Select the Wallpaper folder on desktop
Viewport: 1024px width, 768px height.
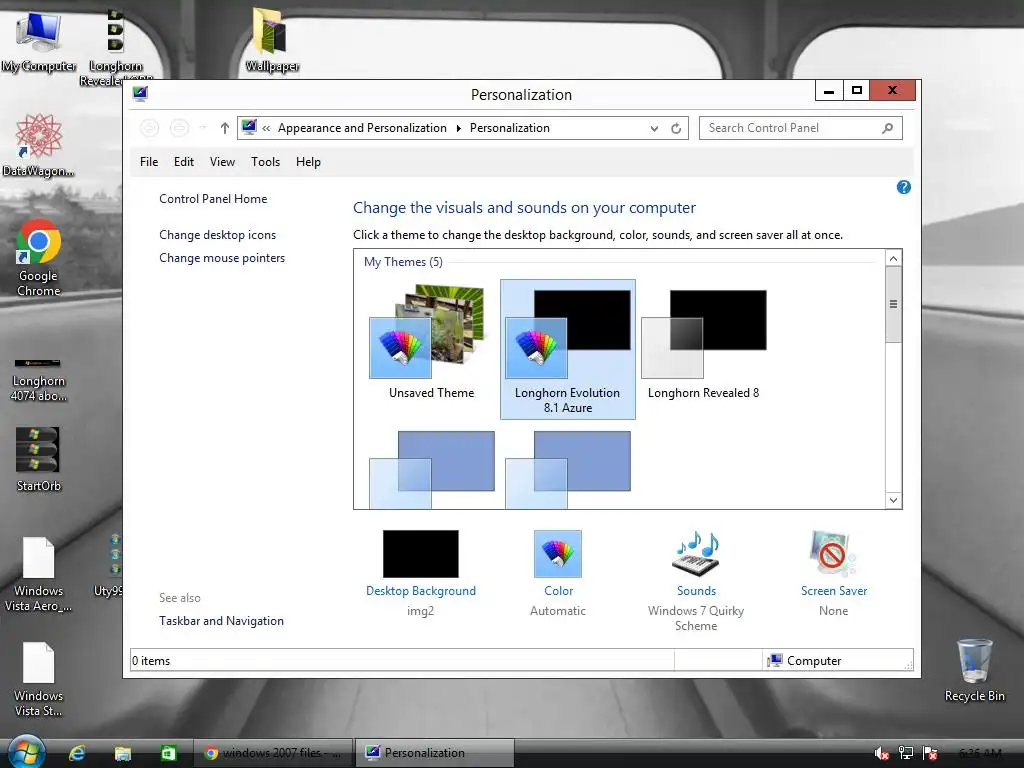coord(272,39)
